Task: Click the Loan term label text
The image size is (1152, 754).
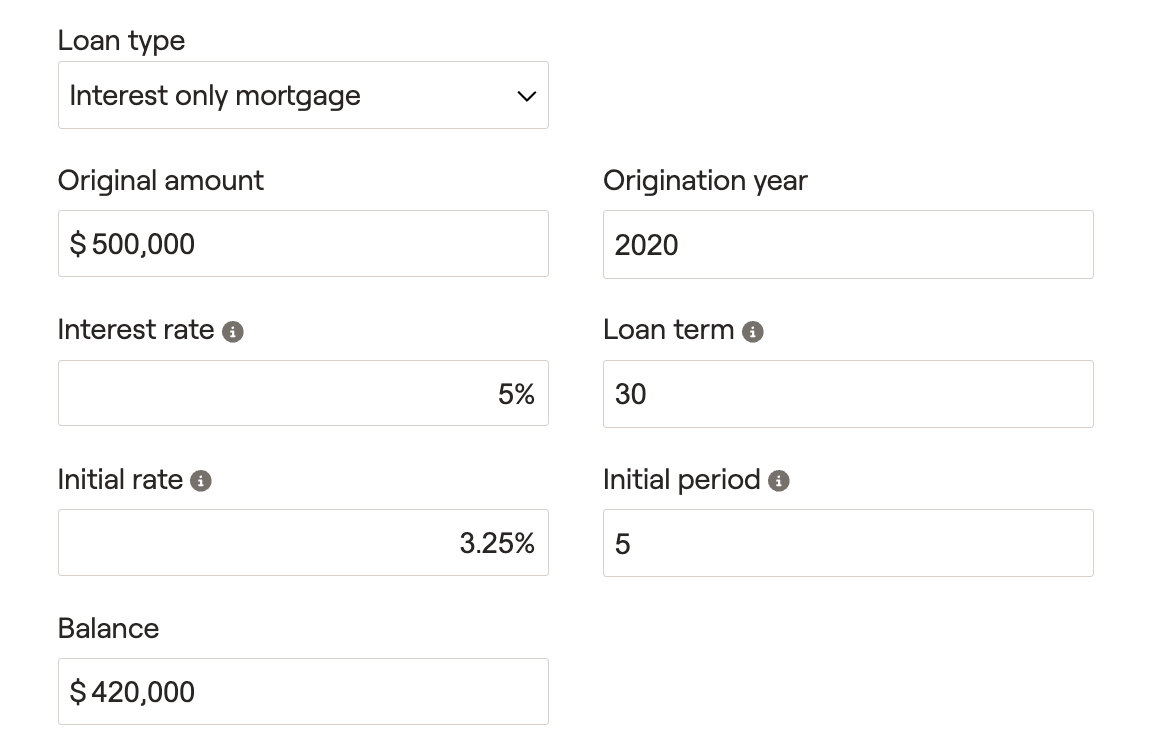Action: [x=669, y=330]
